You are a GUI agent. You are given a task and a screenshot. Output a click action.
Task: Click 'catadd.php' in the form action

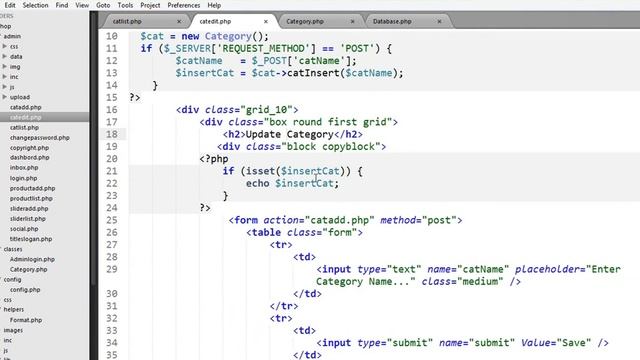click(340, 220)
